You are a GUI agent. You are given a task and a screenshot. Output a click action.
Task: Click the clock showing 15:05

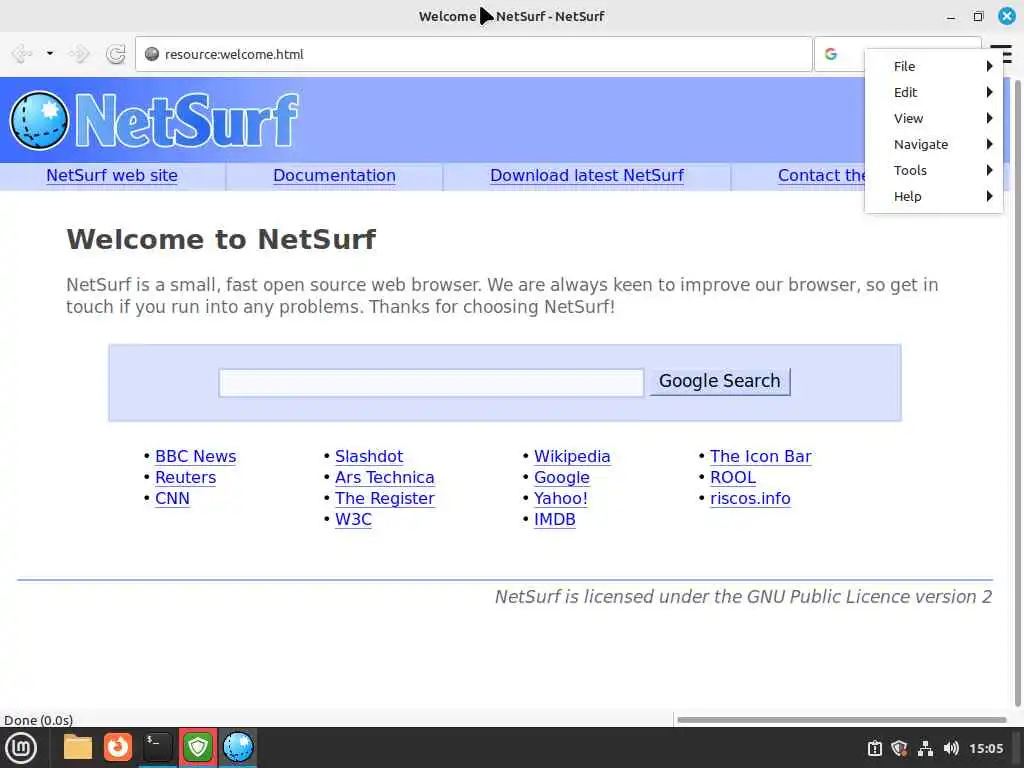pyautogui.click(x=986, y=748)
